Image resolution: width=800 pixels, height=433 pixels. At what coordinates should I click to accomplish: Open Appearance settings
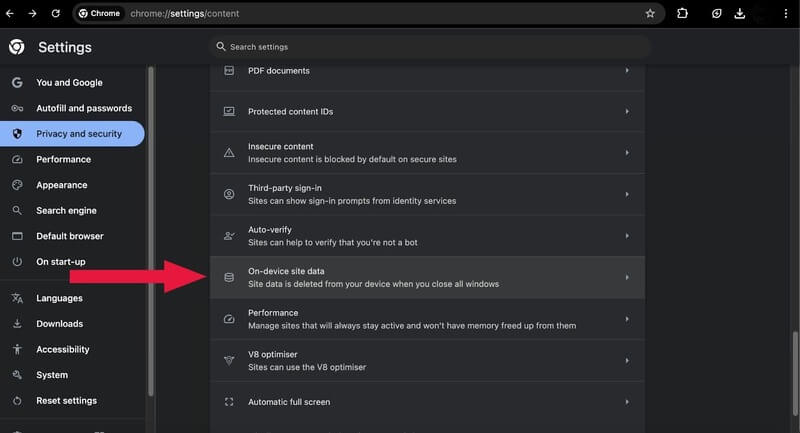pyautogui.click(x=72, y=185)
